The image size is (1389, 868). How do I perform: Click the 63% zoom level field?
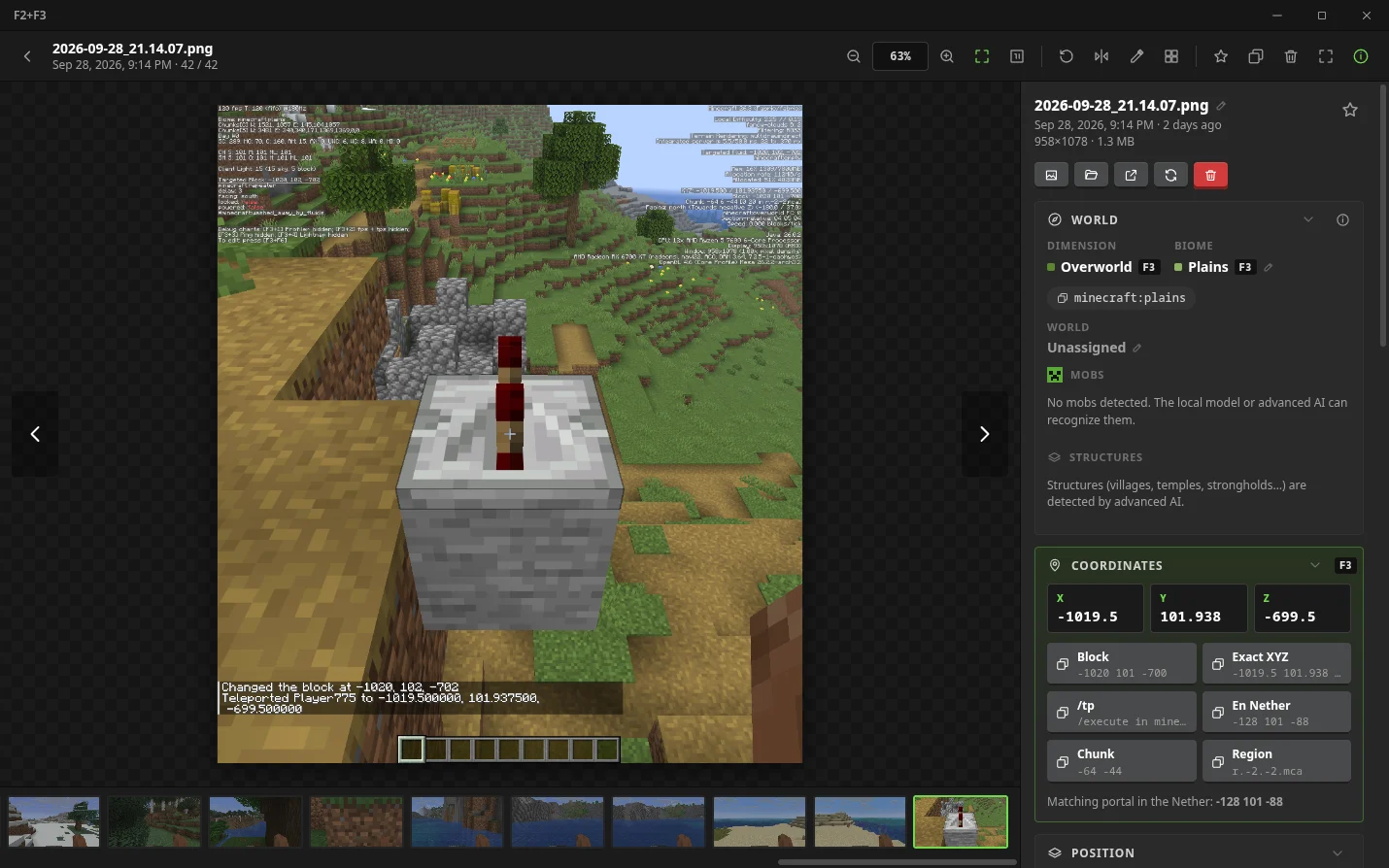pos(900,56)
